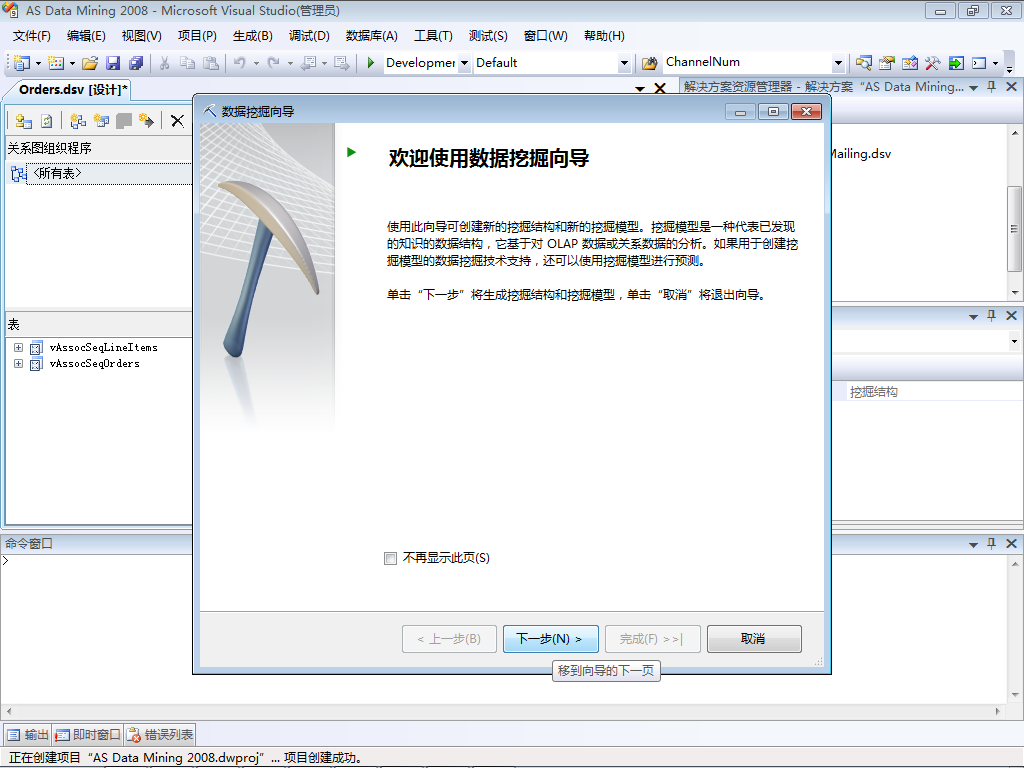
Task: Expand the vAssocSeqOrders table node
Action: (x=18, y=364)
